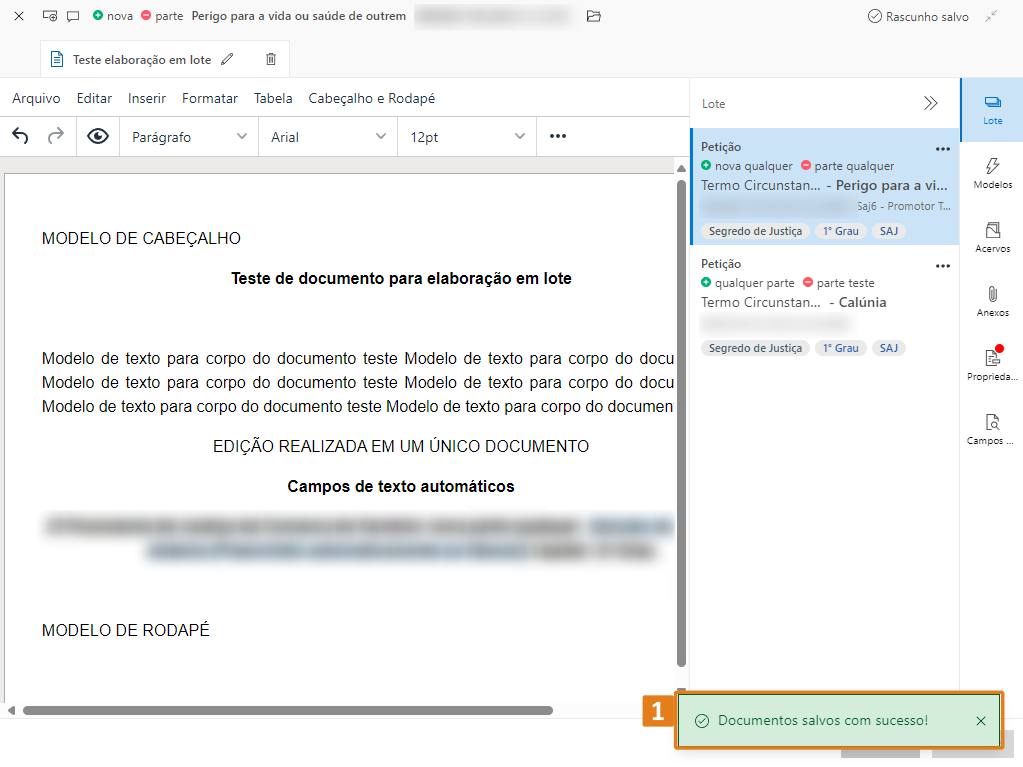Click the Undo arrow in the toolbar
1023x767 pixels.
click(18, 136)
